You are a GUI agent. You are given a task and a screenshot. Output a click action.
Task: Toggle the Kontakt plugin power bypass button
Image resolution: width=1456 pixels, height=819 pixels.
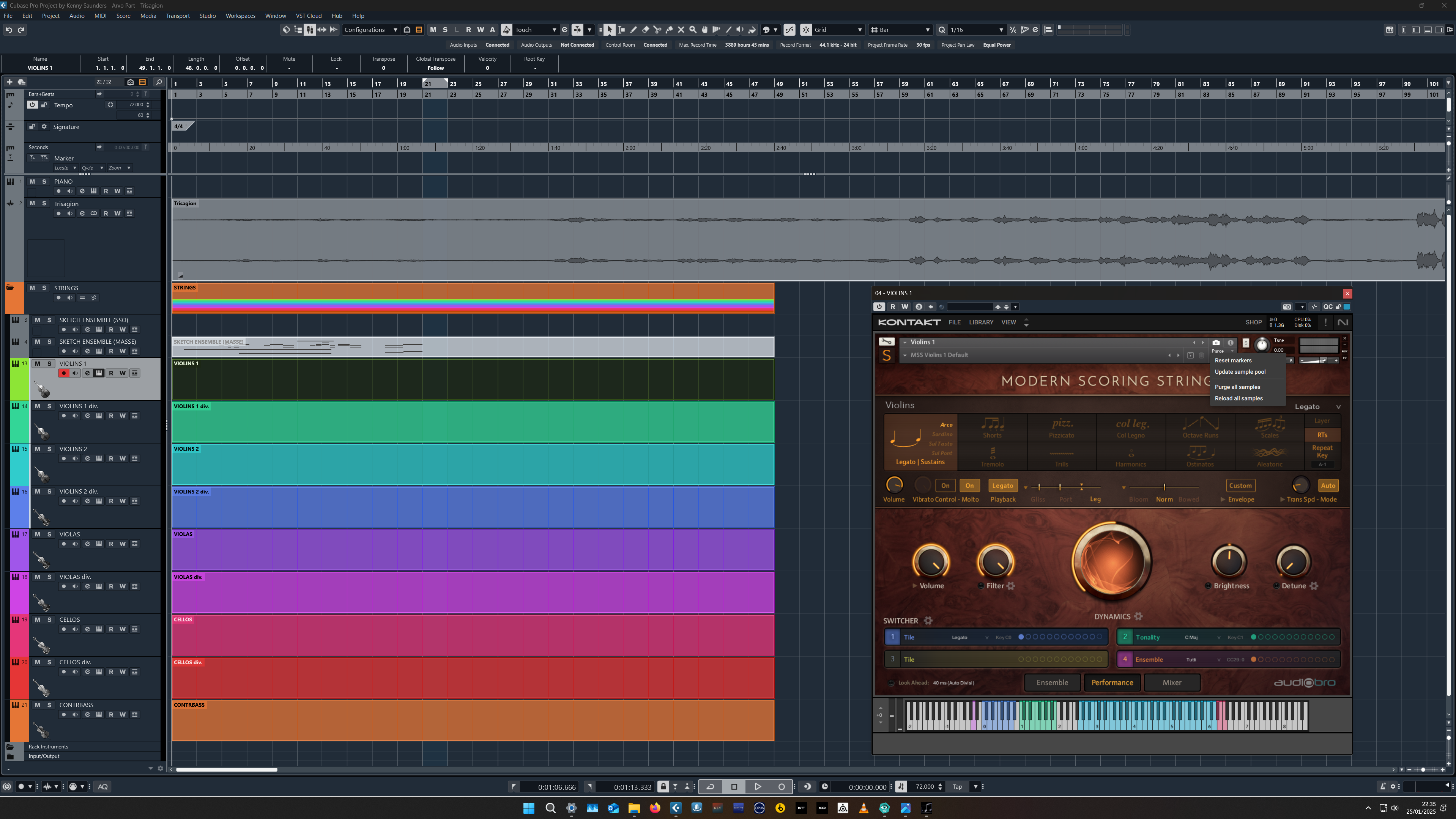[x=879, y=307]
